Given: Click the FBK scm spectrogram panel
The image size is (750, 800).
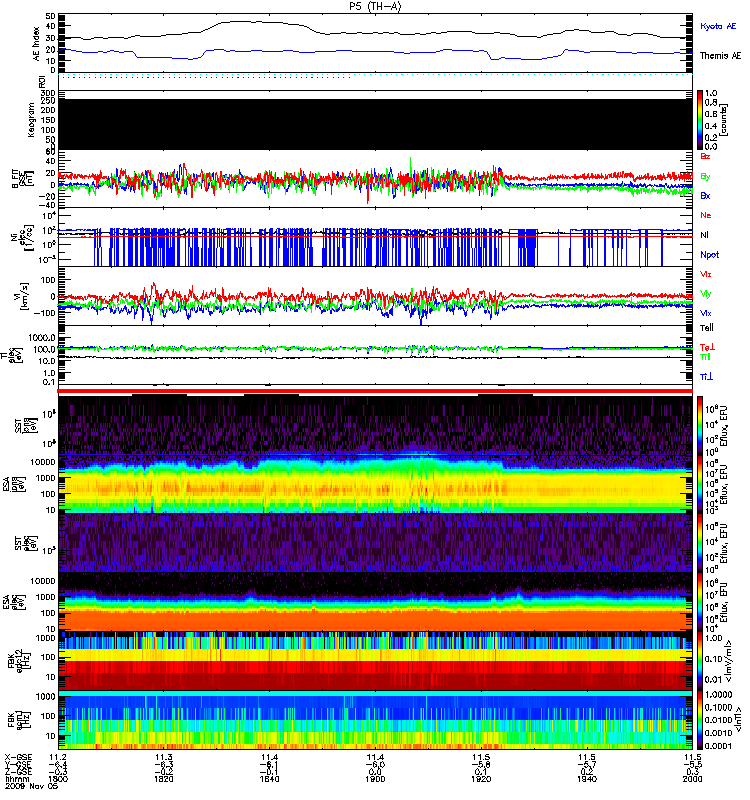Looking at the screenshot, I should point(375,720).
